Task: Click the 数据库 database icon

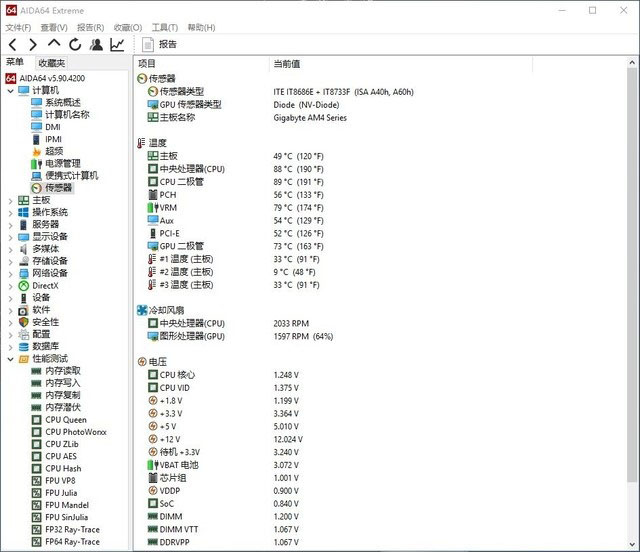Action: point(24,347)
